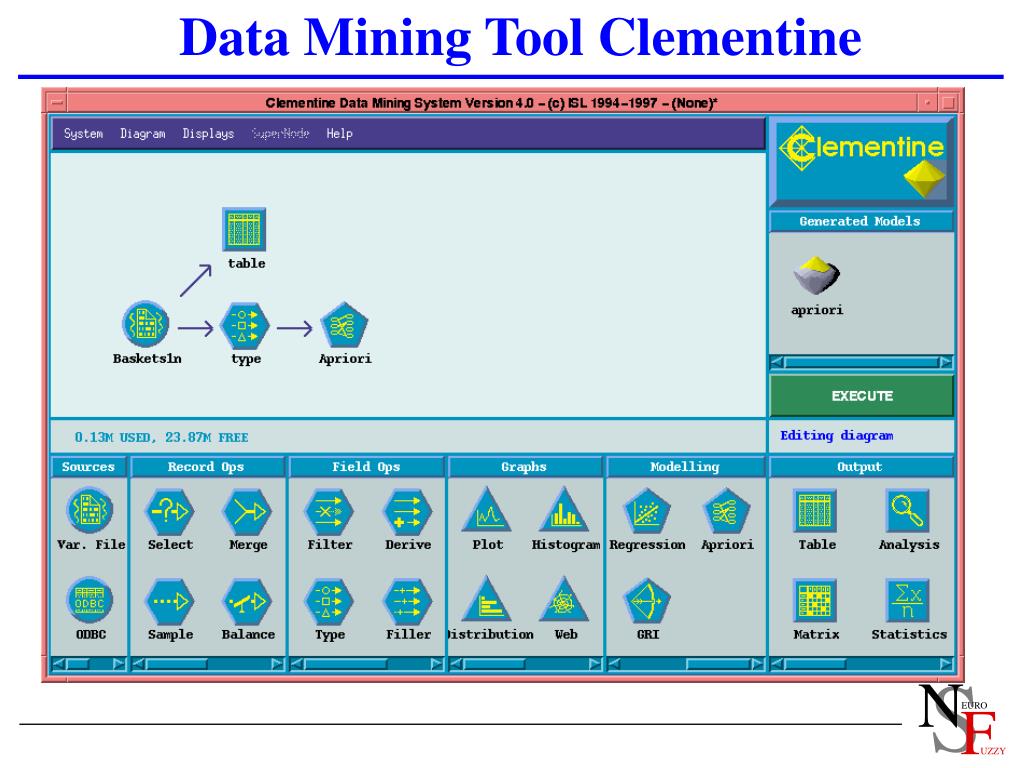1024x768 pixels.
Task: Click the '0.13M USED, 23.87M FREE' memory status
Action: (161, 437)
